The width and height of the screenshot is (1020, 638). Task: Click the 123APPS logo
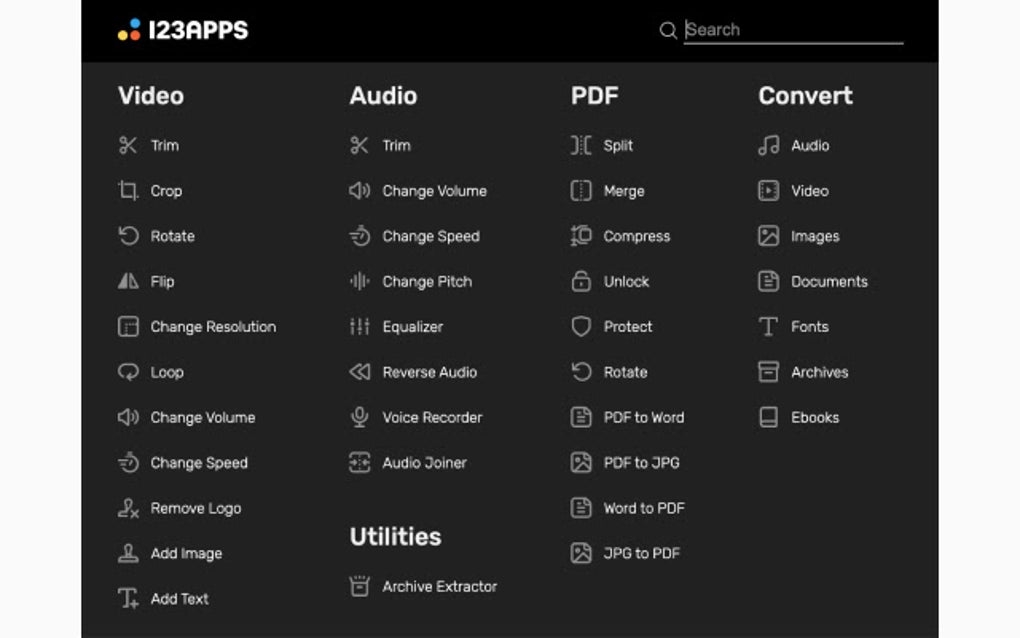pyautogui.click(x=183, y=30)
